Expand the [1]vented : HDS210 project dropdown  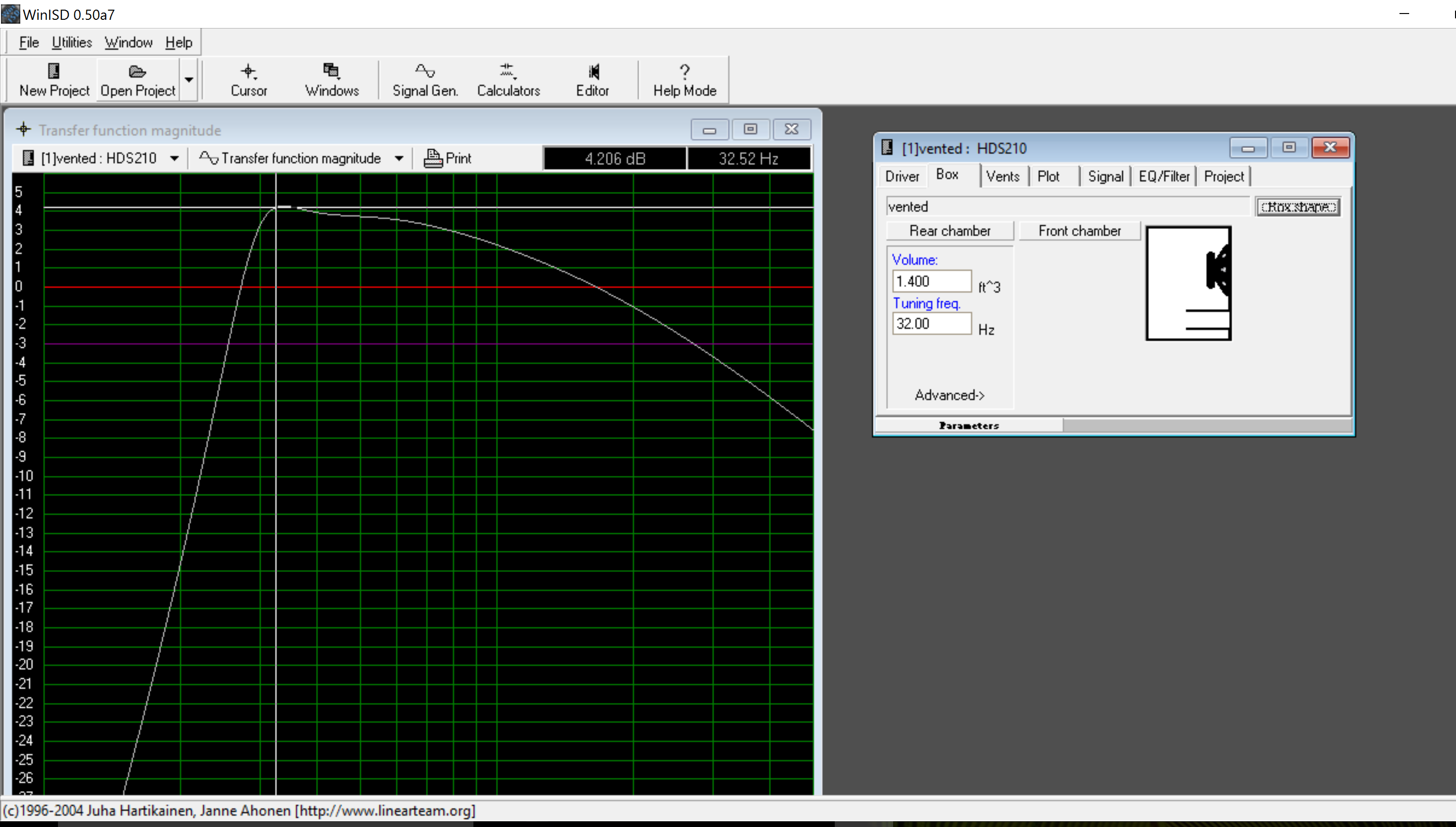174,158
